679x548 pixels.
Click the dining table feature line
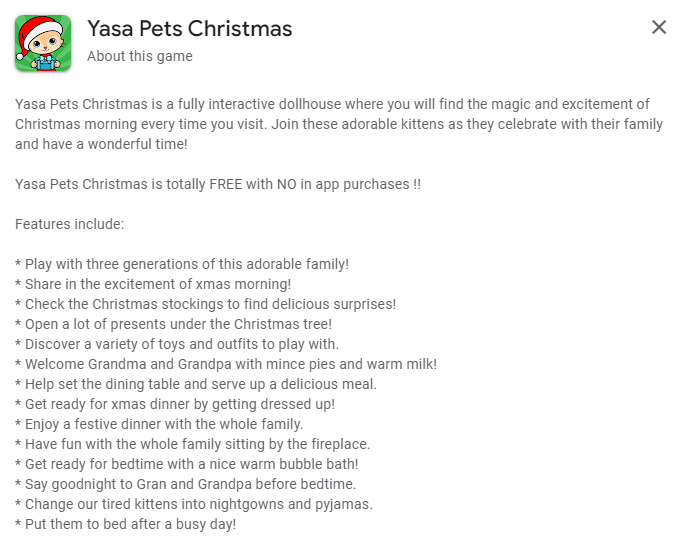pyautogui.click(x=196, y=384)
